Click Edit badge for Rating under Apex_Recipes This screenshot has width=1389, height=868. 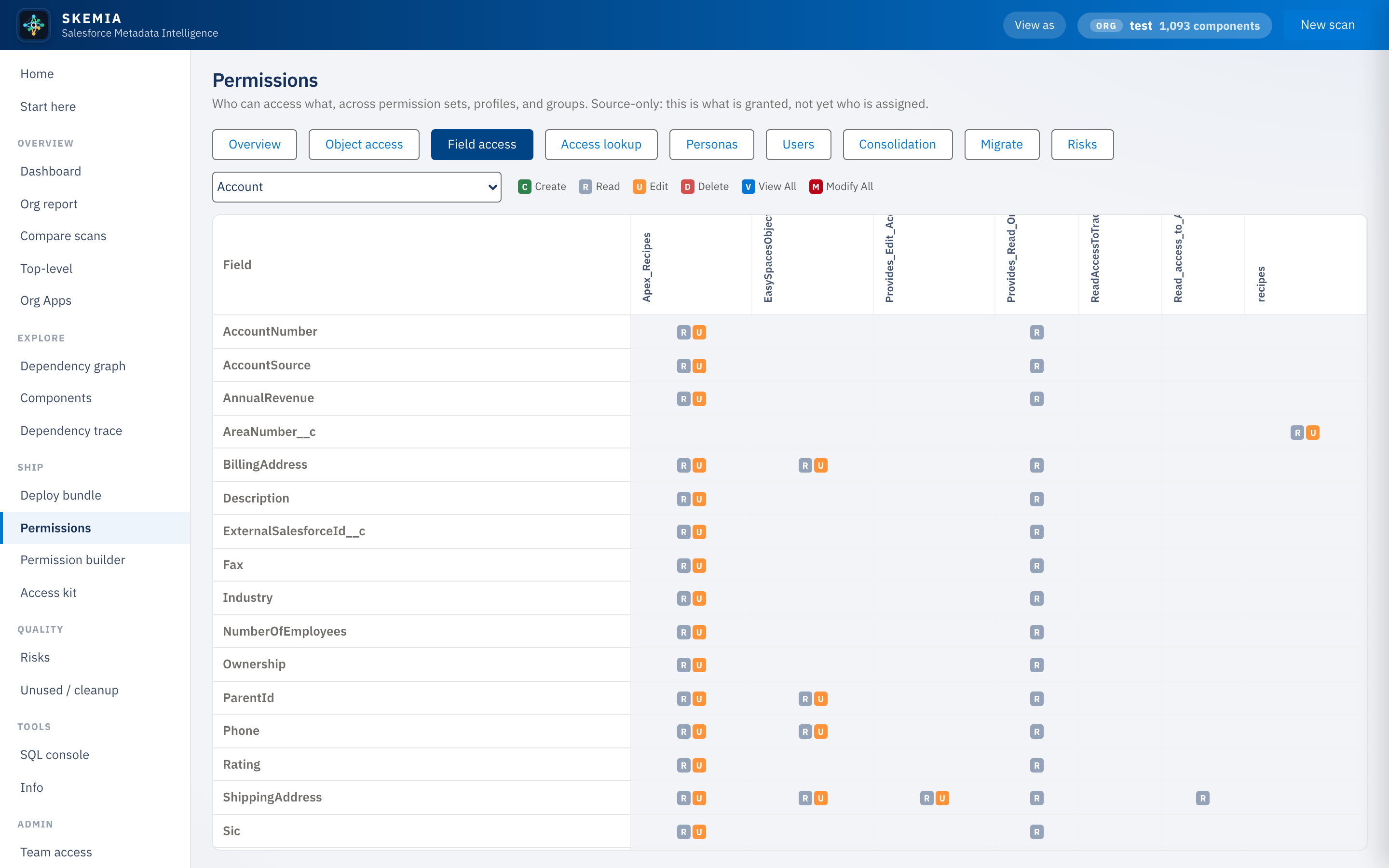[x=699, y=766]
